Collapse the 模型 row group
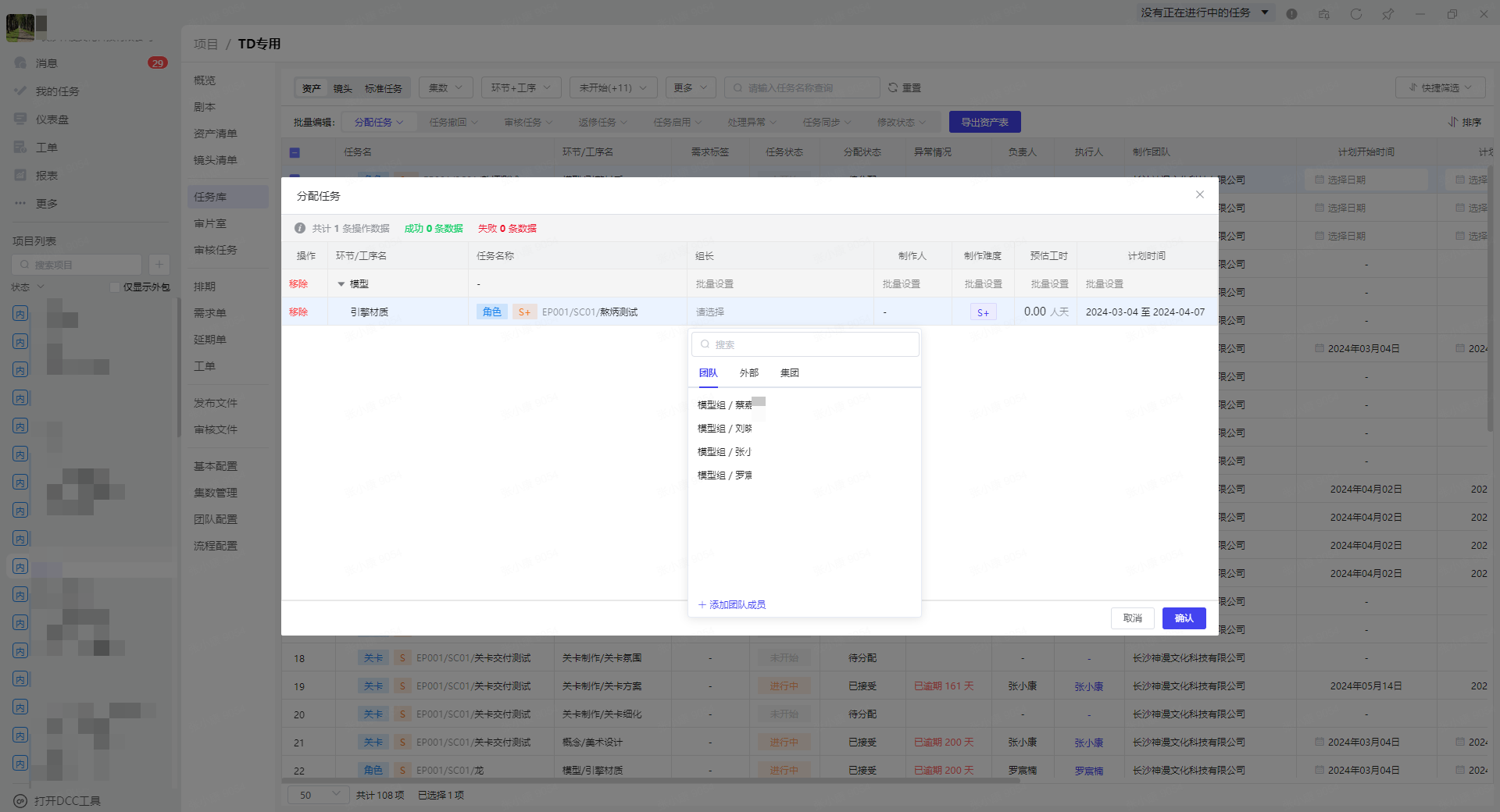1500x812 pixels. pyautogui.click(x=341, y=284)
